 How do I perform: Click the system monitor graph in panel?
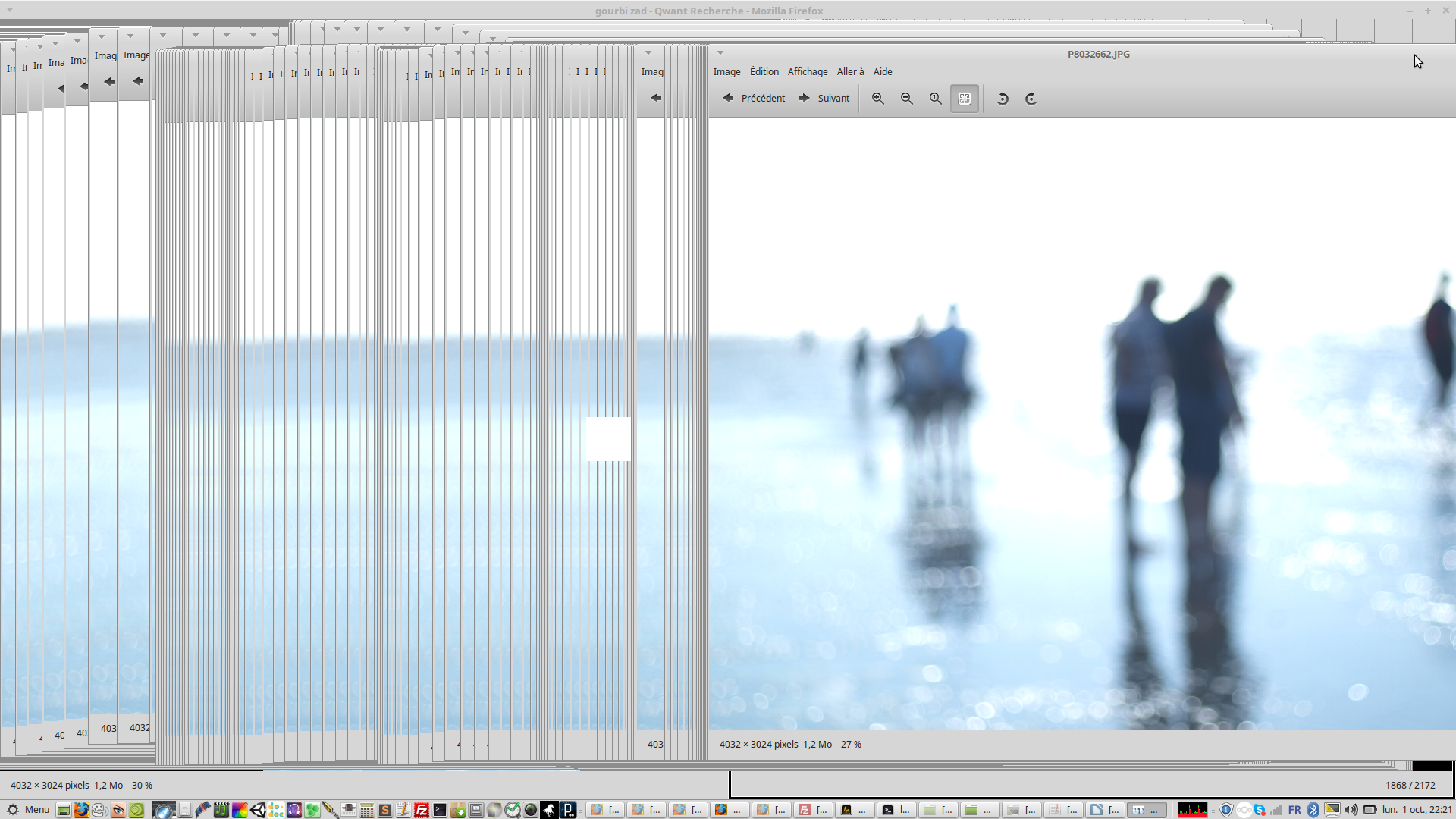pyautogui.click(x=1192, y=810)
